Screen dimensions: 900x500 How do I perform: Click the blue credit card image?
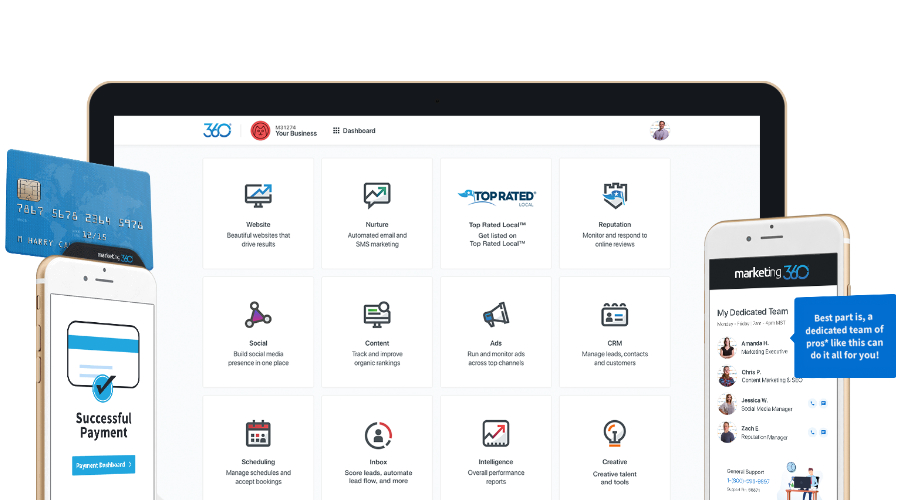[x=78, y=207]
